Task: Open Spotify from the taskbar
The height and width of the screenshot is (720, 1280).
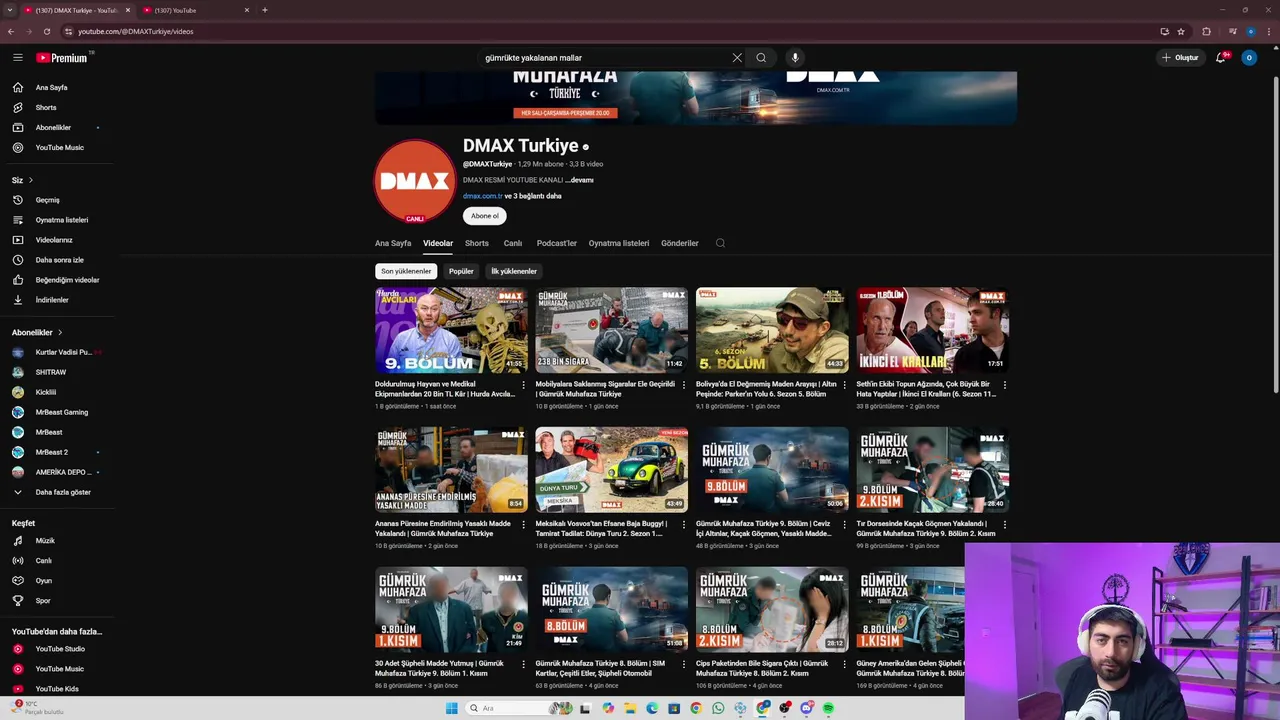Action: 828,708
